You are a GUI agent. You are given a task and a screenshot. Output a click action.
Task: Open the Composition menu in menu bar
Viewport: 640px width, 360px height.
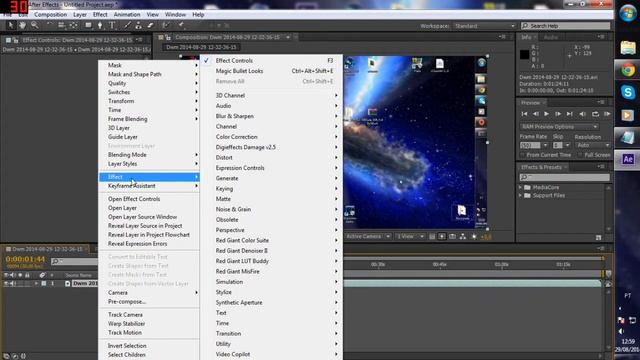tap(51, 15)
